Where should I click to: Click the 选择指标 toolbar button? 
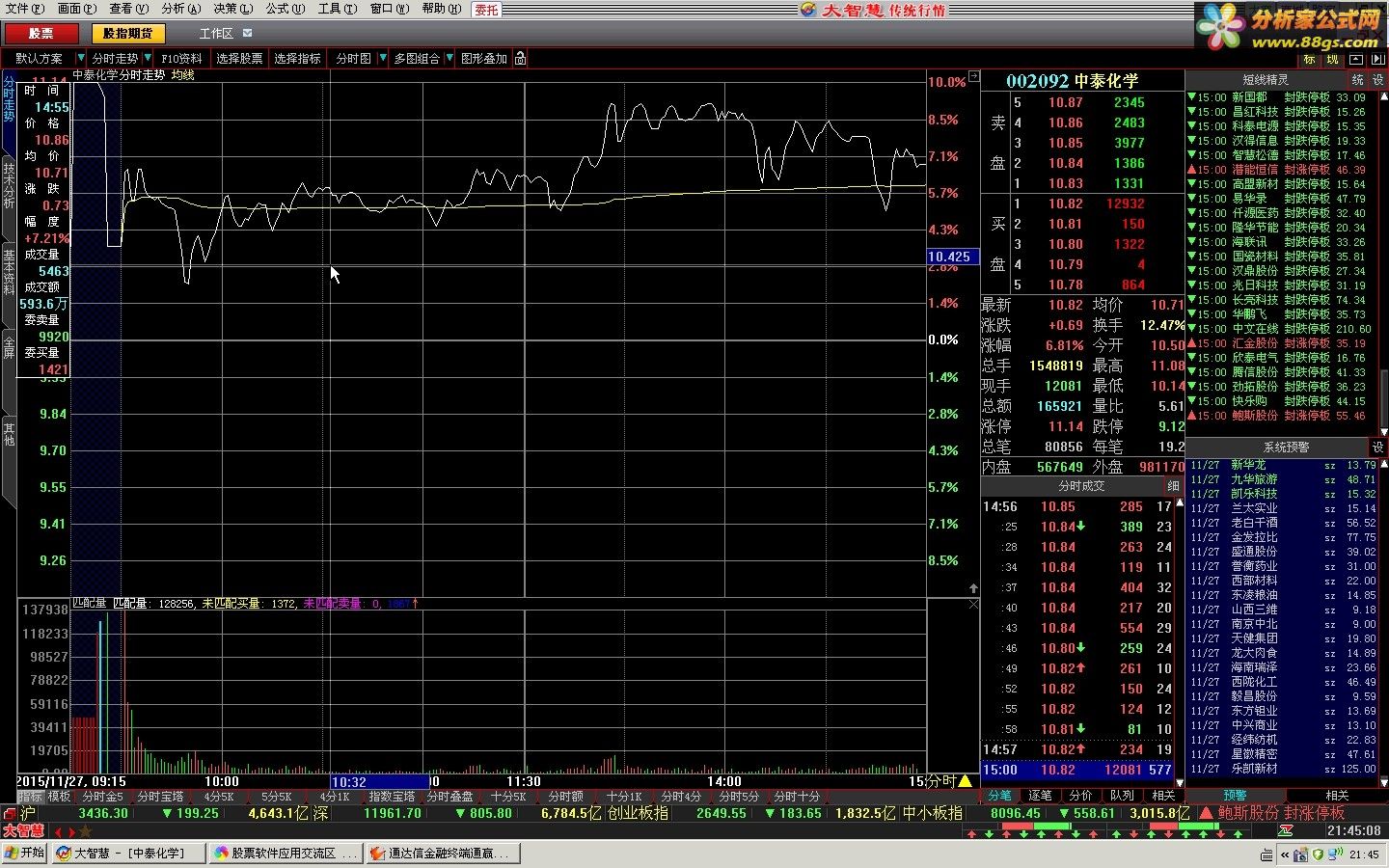(x=297, y=59)
